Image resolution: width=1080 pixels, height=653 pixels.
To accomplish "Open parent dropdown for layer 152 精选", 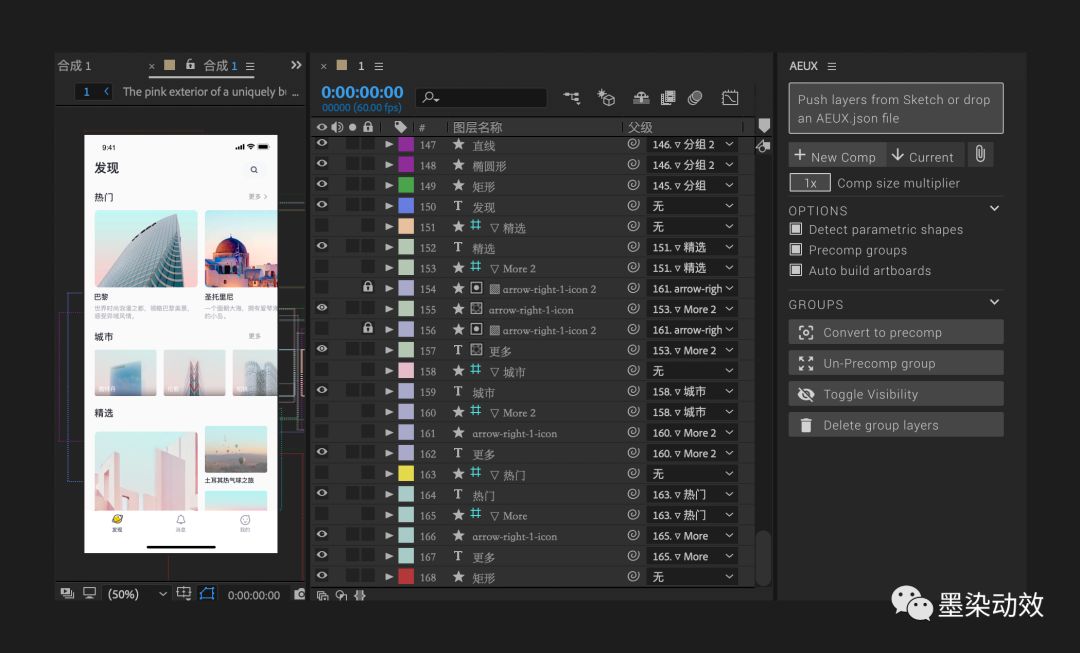I will tap(692, 247).
